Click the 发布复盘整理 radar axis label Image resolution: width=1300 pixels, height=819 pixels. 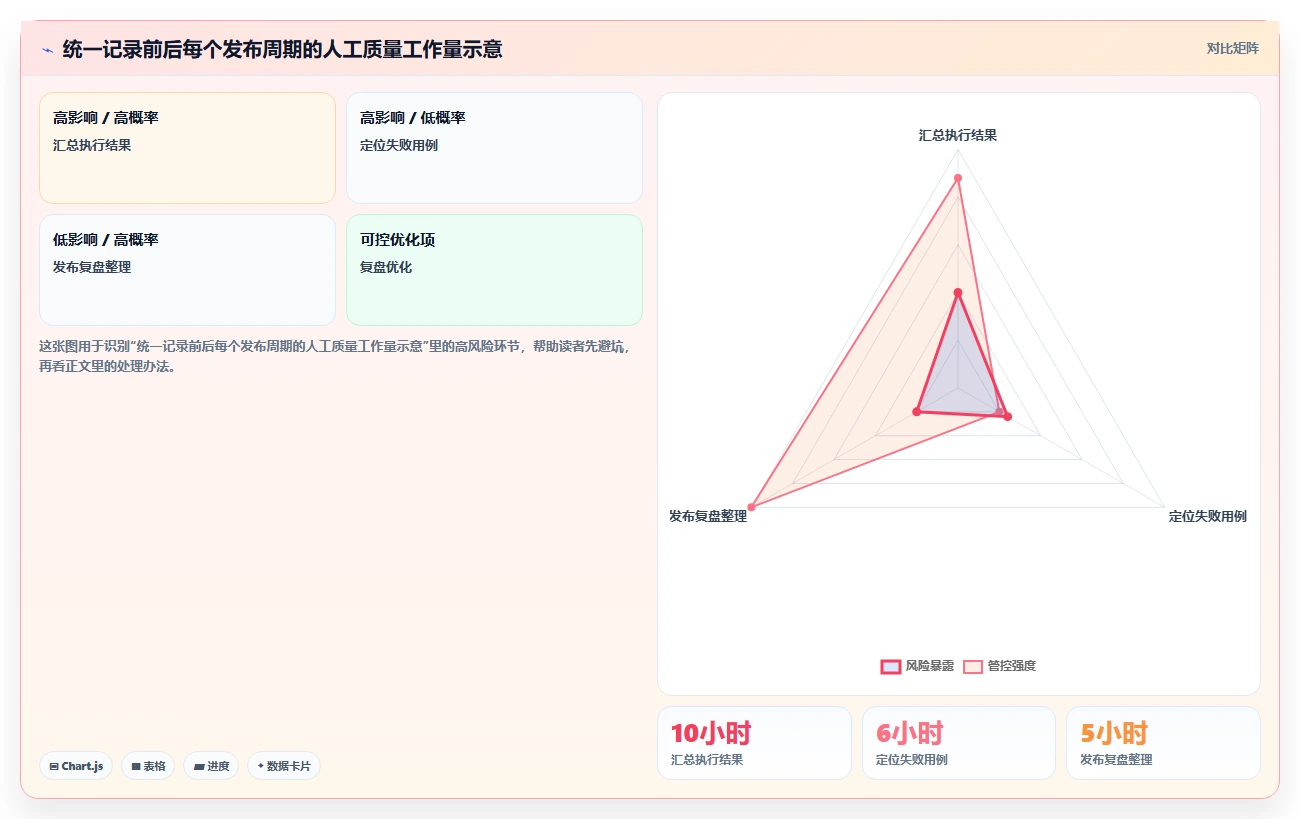pyautogui.click(x=708, y=516)
